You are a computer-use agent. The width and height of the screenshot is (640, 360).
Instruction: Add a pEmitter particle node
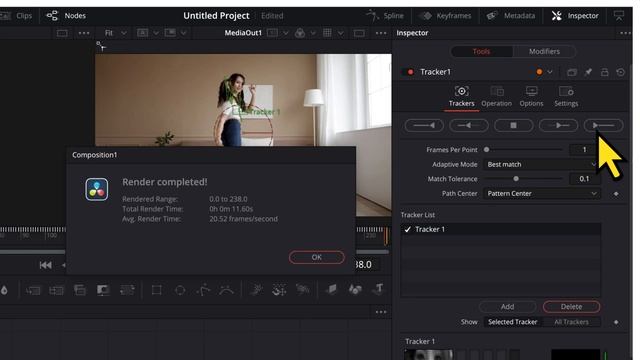coord(256,290)
